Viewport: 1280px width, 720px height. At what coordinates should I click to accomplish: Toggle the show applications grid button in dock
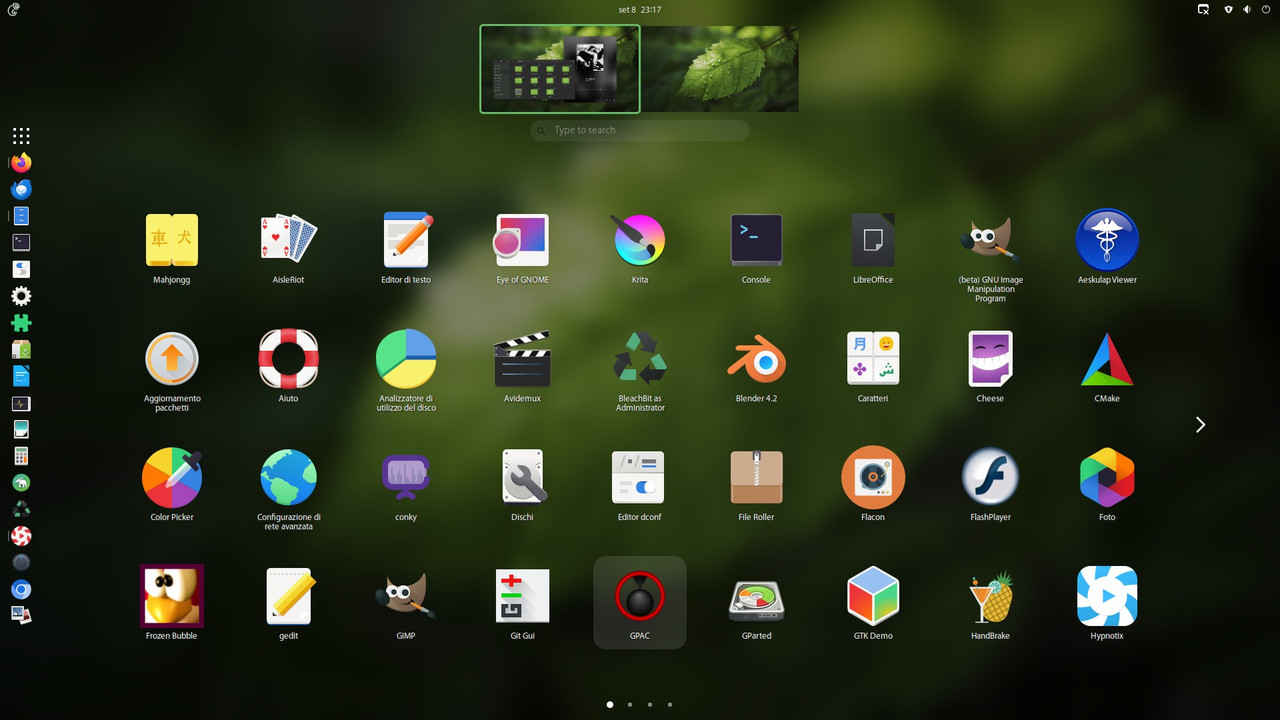click(21, 136)
